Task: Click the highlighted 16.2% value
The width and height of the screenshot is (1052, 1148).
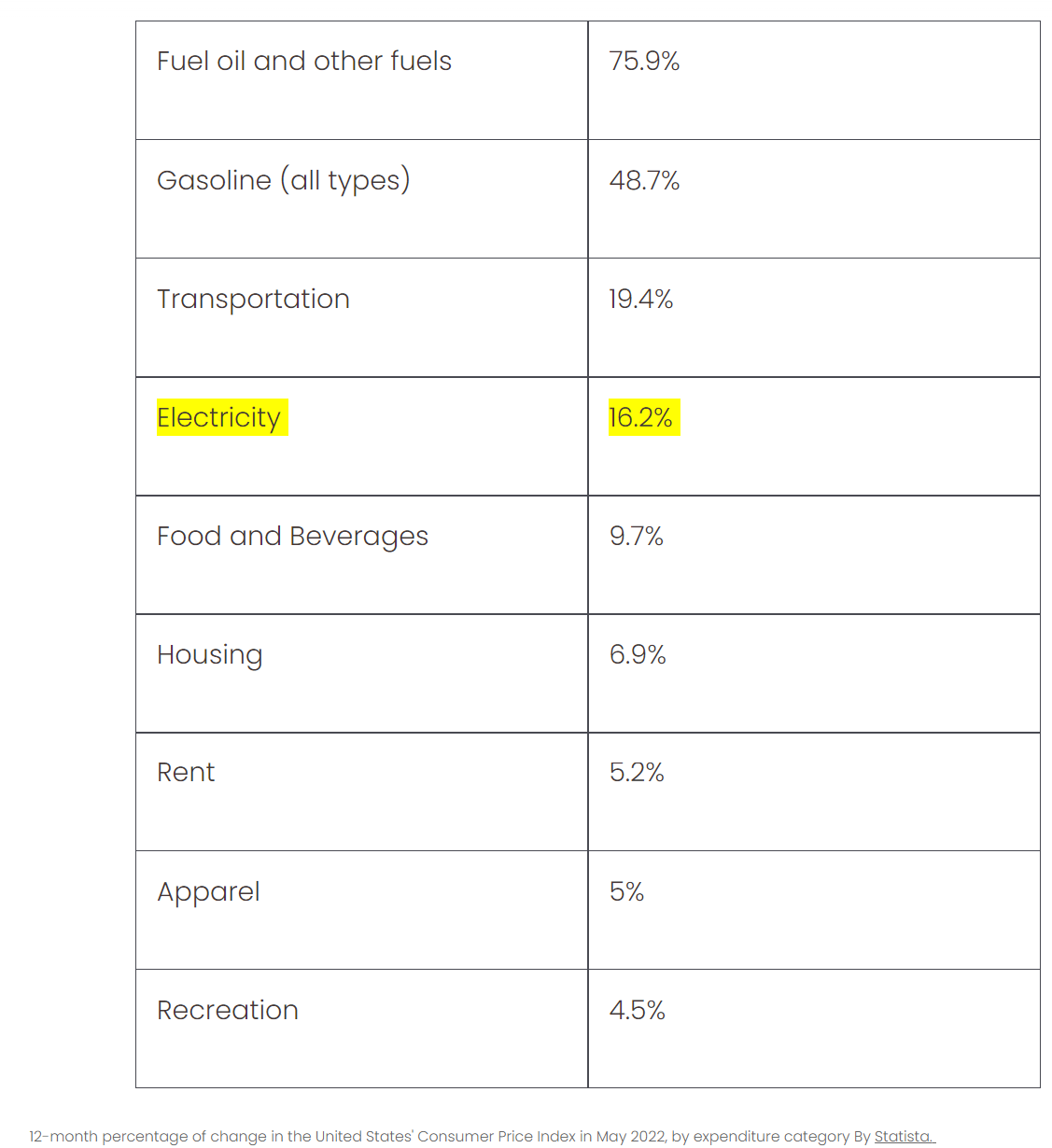Action: (641, 417)
